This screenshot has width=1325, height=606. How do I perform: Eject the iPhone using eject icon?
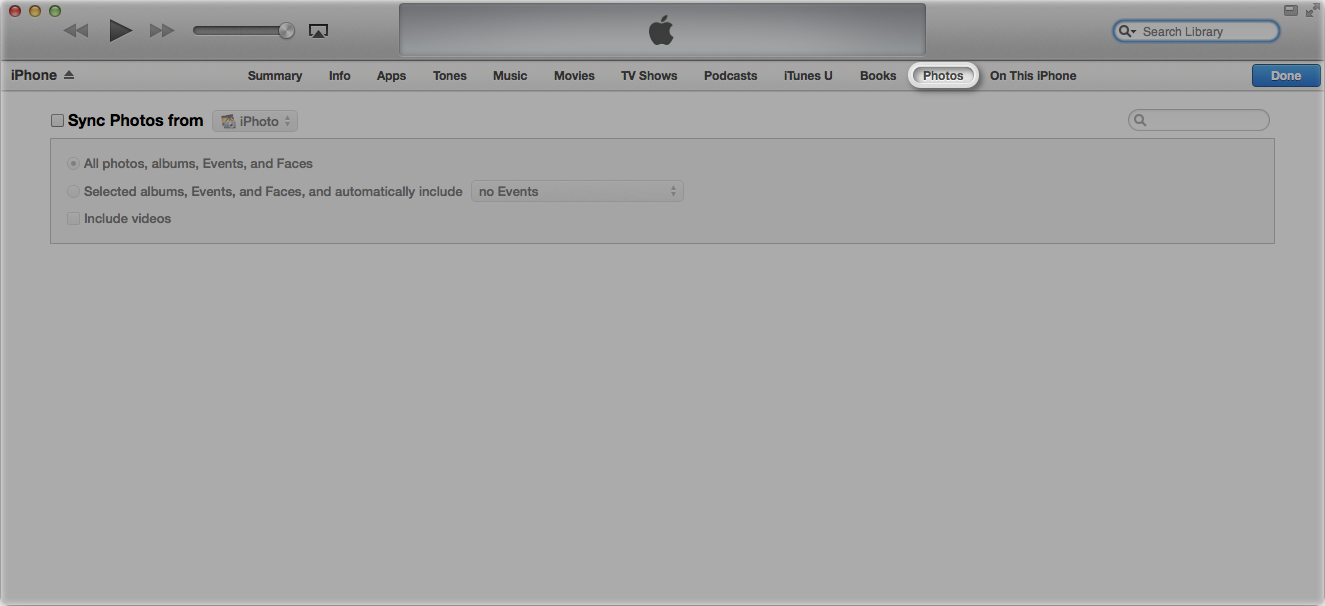69,75
